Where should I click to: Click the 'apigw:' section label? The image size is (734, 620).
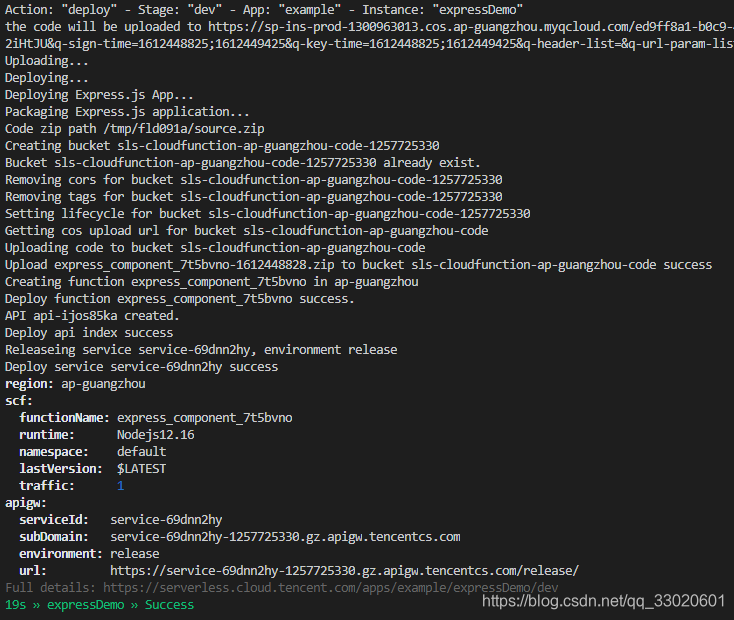26,502
